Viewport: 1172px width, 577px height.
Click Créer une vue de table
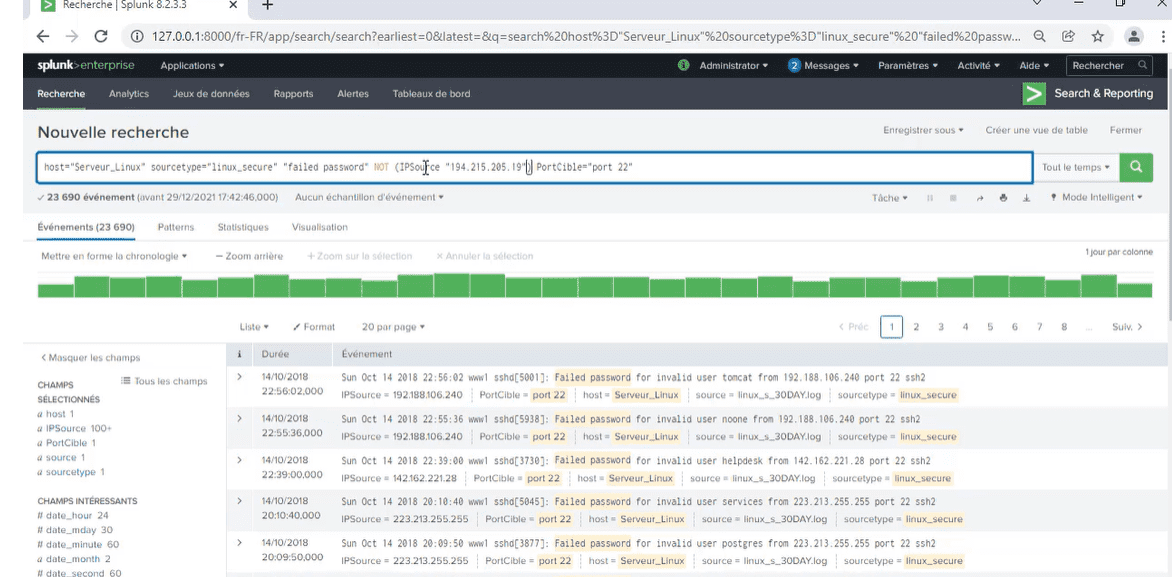(x=1037, y=130)
